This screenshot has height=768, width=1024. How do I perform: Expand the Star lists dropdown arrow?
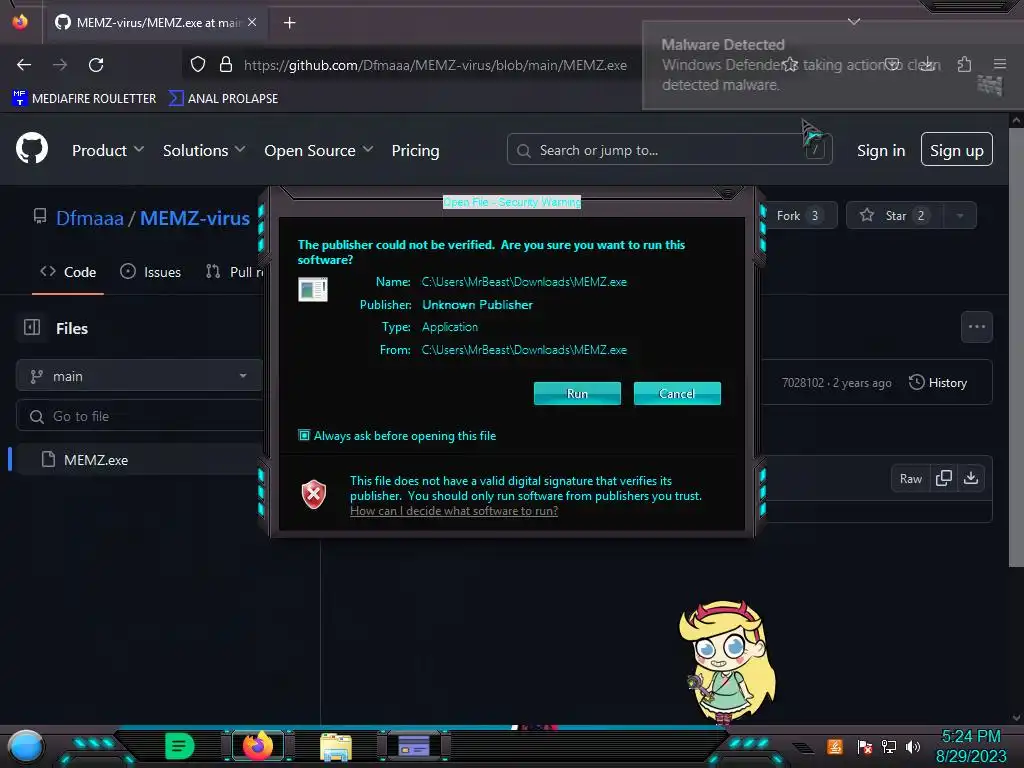(x=960, y=216)
